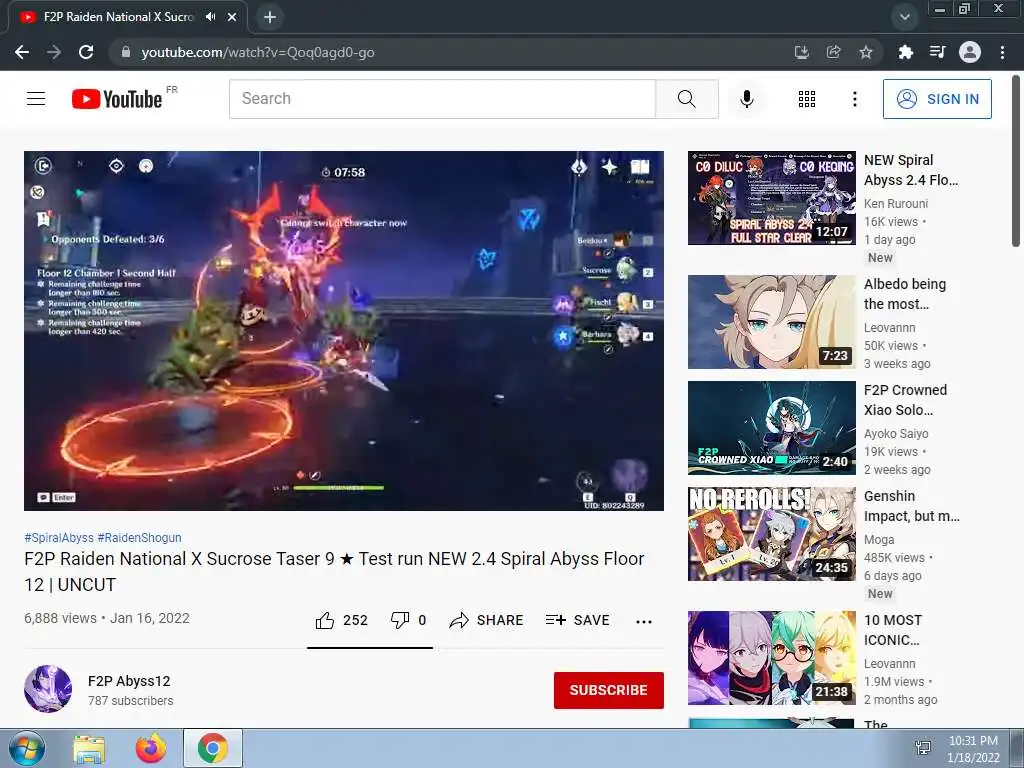Reload the page with refresh icon
This screenshot has height=768, width=1024.
pyautogui.click(x=86, y=52)
